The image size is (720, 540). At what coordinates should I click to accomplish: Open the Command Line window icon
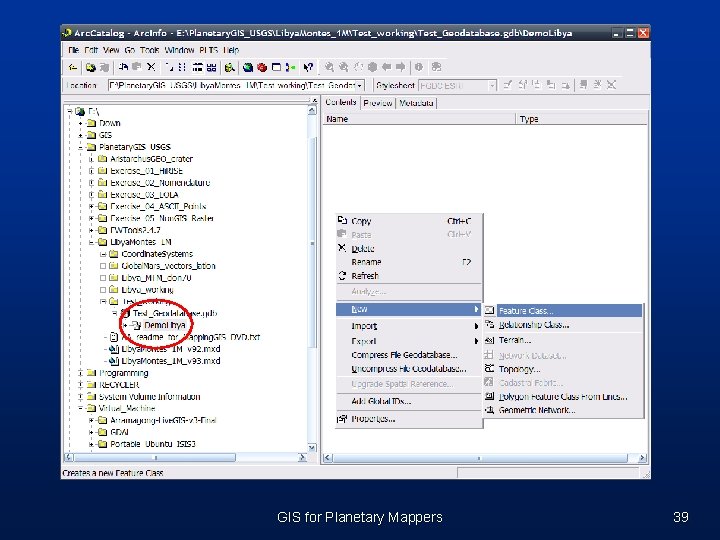[276, 68]
